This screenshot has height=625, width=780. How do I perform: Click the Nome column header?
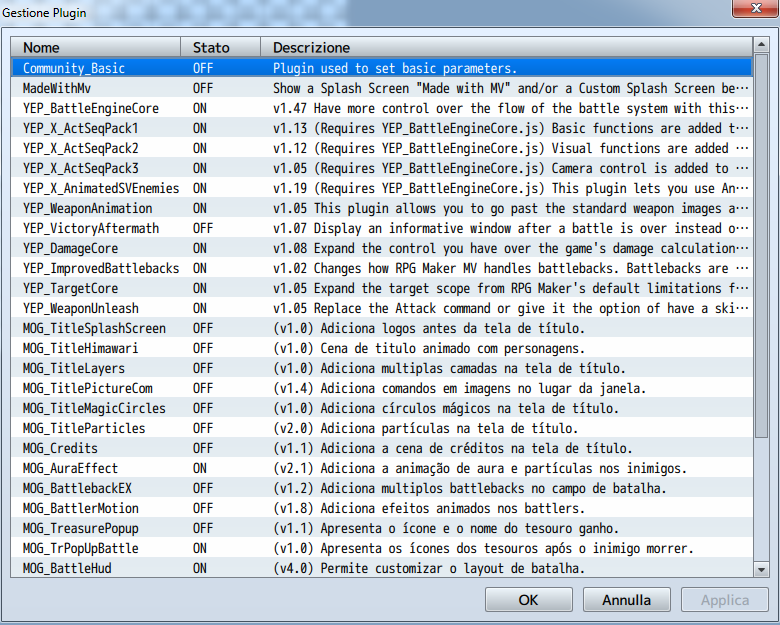point(96,47)
